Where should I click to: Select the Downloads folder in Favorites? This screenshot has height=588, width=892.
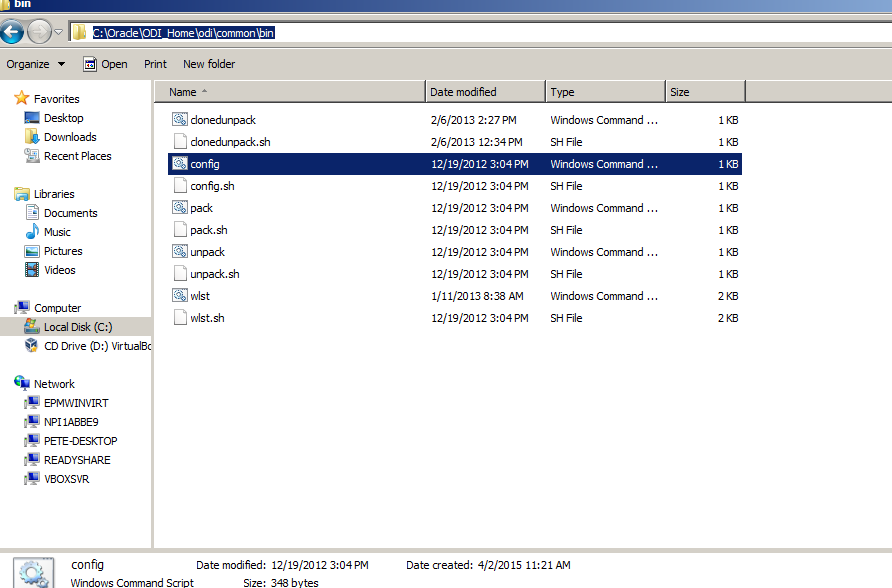[x=69, y=137]
